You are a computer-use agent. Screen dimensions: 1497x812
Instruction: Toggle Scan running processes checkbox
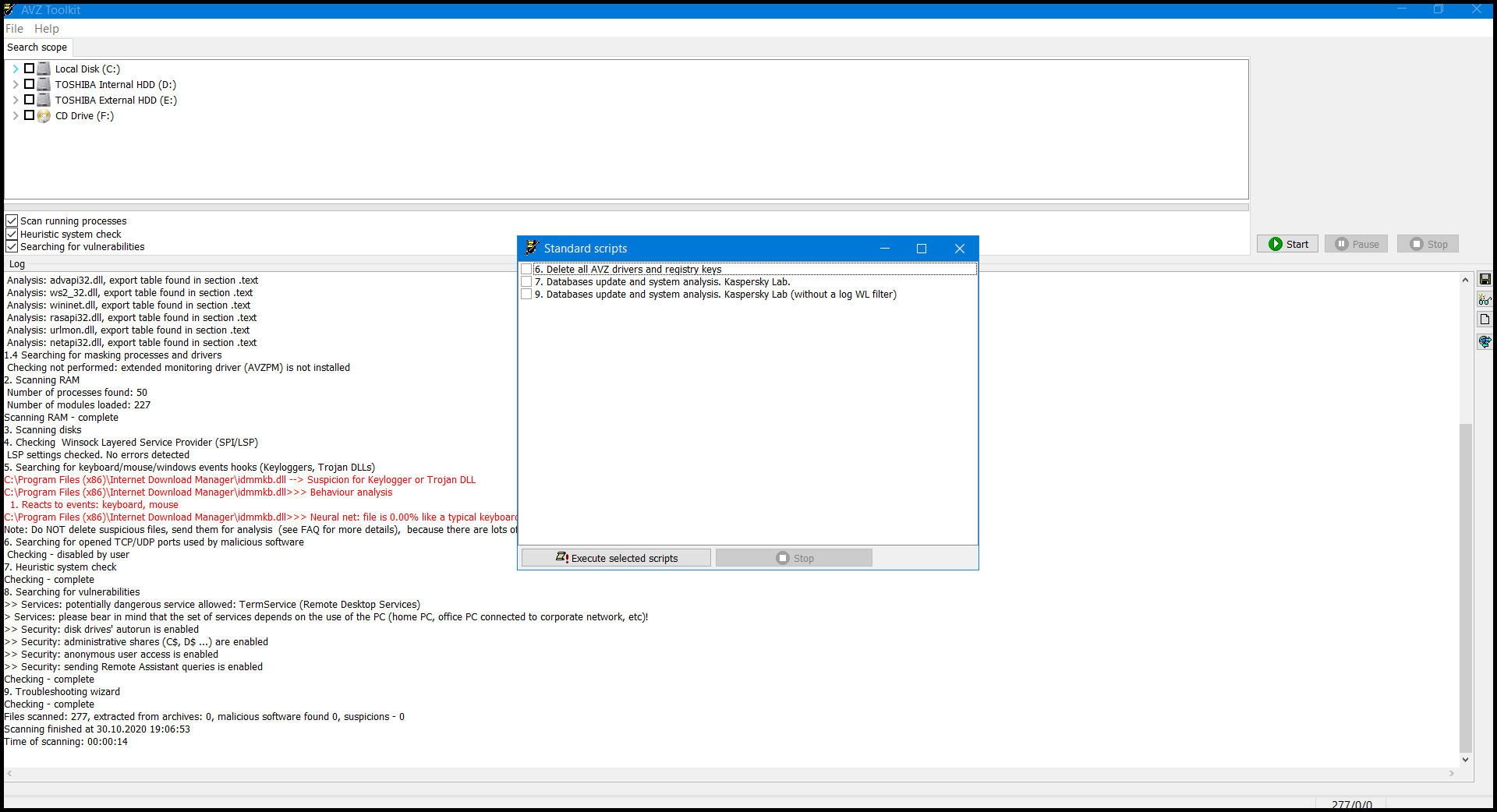coord(12,221)
